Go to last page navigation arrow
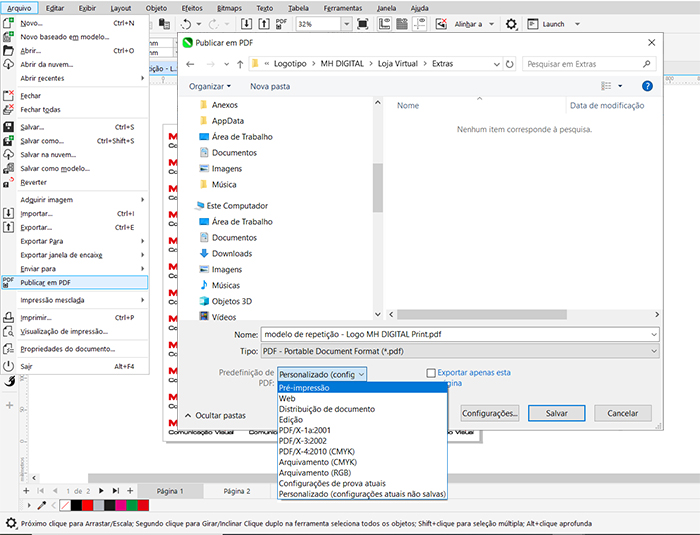Screen dimensions: 700x535 (x=116, y=491)
